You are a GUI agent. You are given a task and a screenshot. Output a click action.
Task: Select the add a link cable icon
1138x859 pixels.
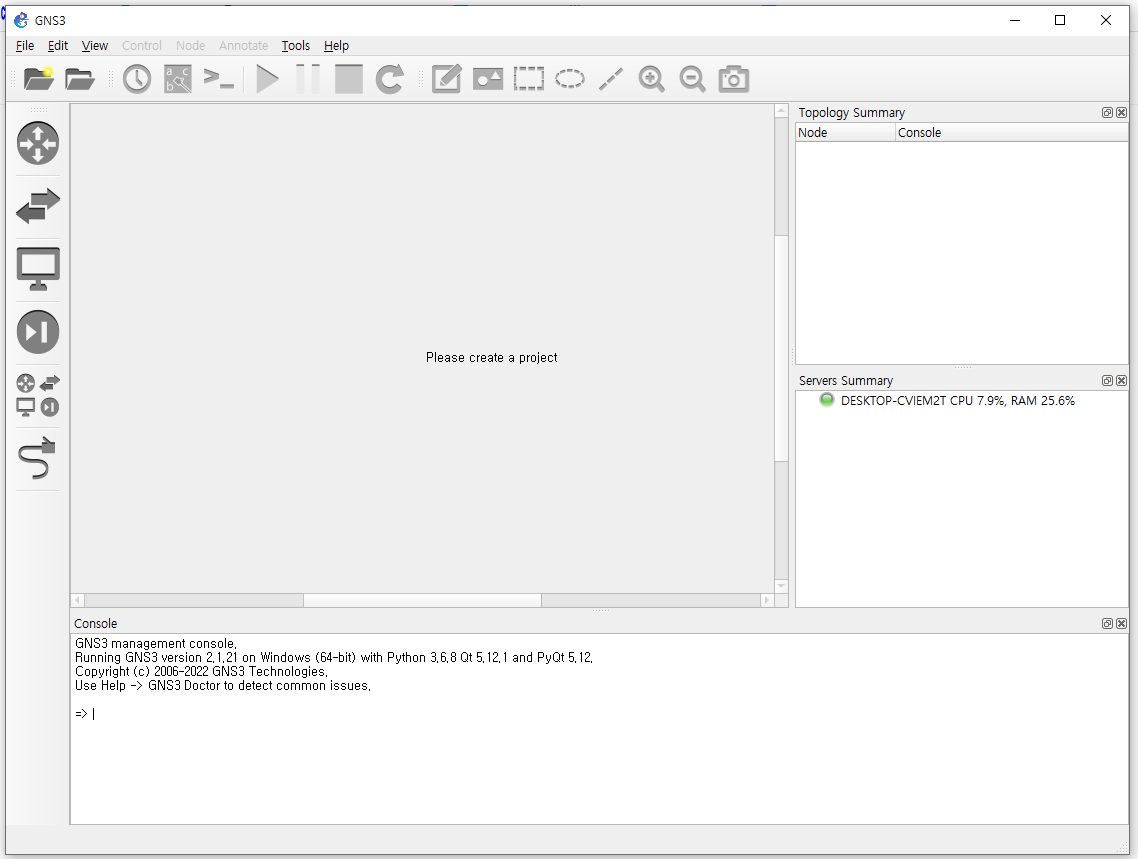click(38, 458)
